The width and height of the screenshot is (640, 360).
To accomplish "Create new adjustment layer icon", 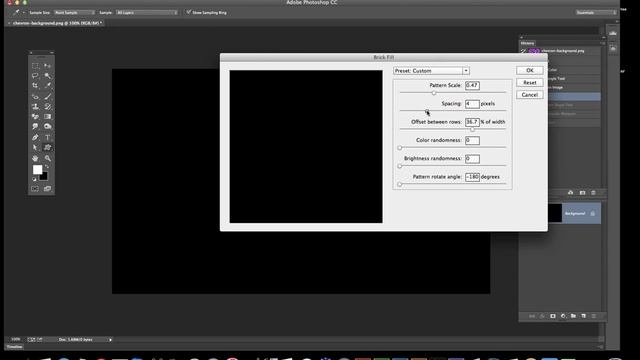I will coord(563,316).
